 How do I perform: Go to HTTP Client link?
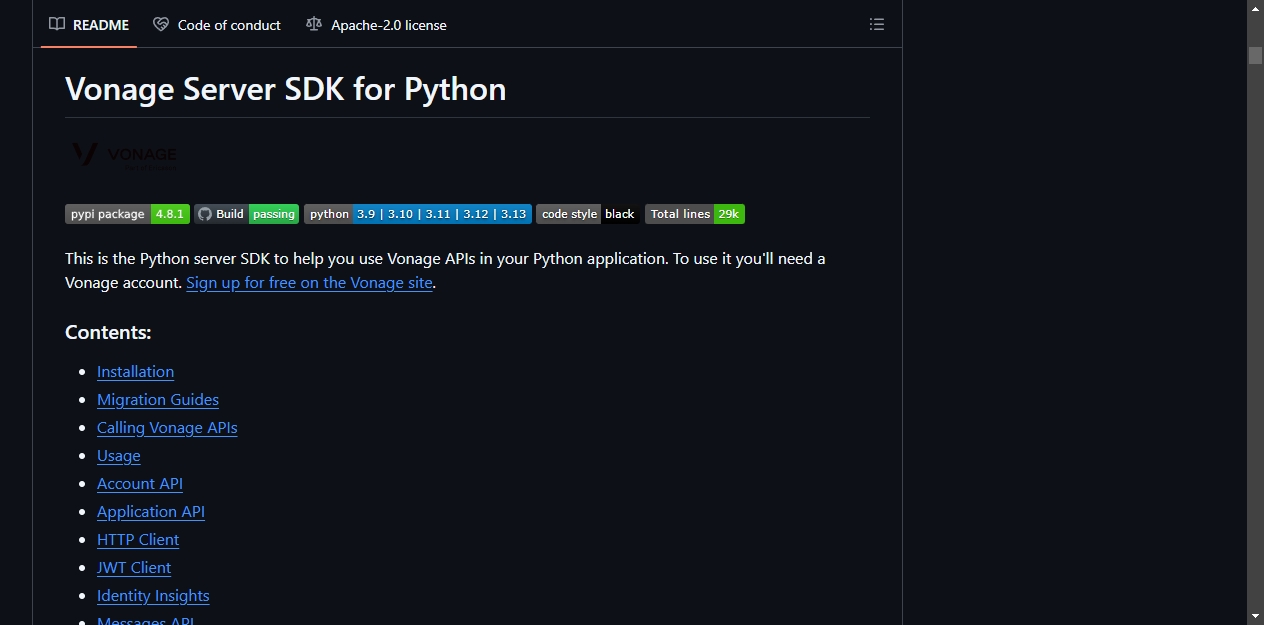click(138, 540)
